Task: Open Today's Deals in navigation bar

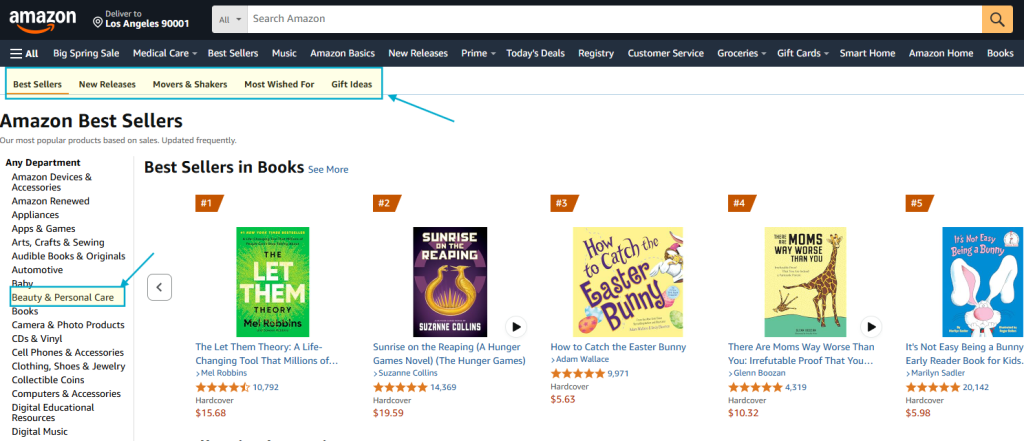Action: [535, 53]
